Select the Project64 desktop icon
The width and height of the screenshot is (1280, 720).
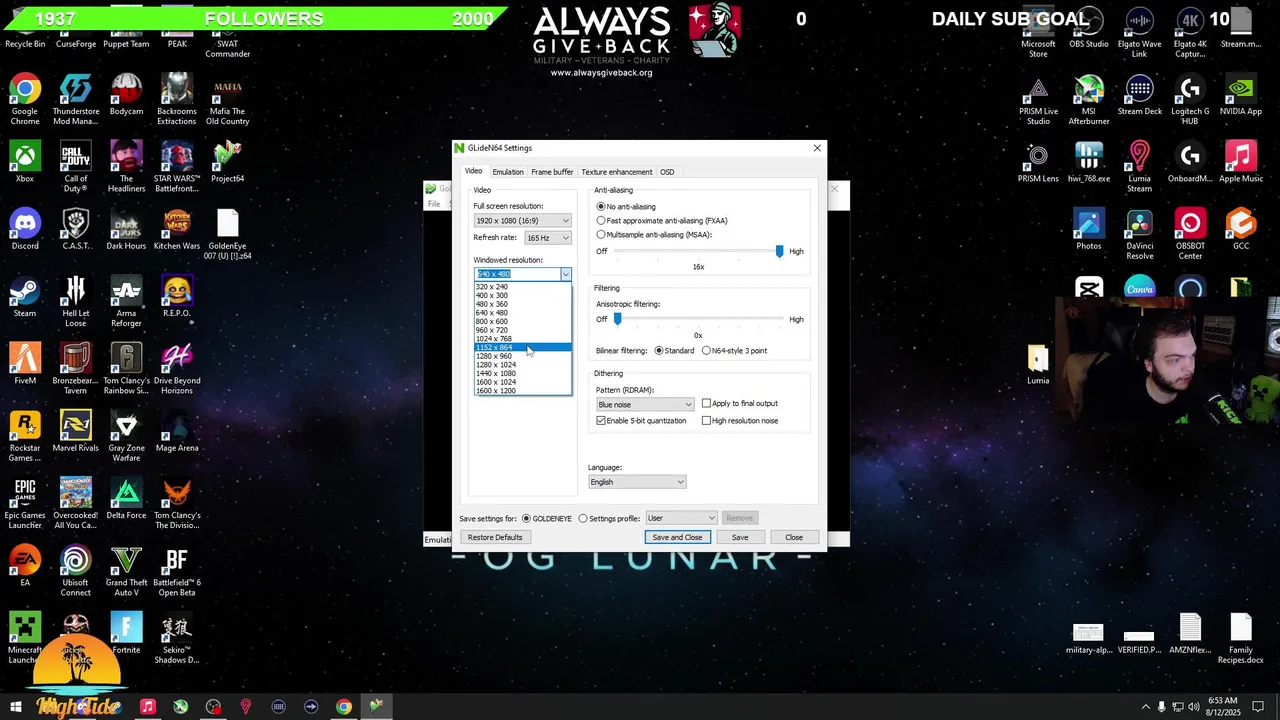pos(227,162)
